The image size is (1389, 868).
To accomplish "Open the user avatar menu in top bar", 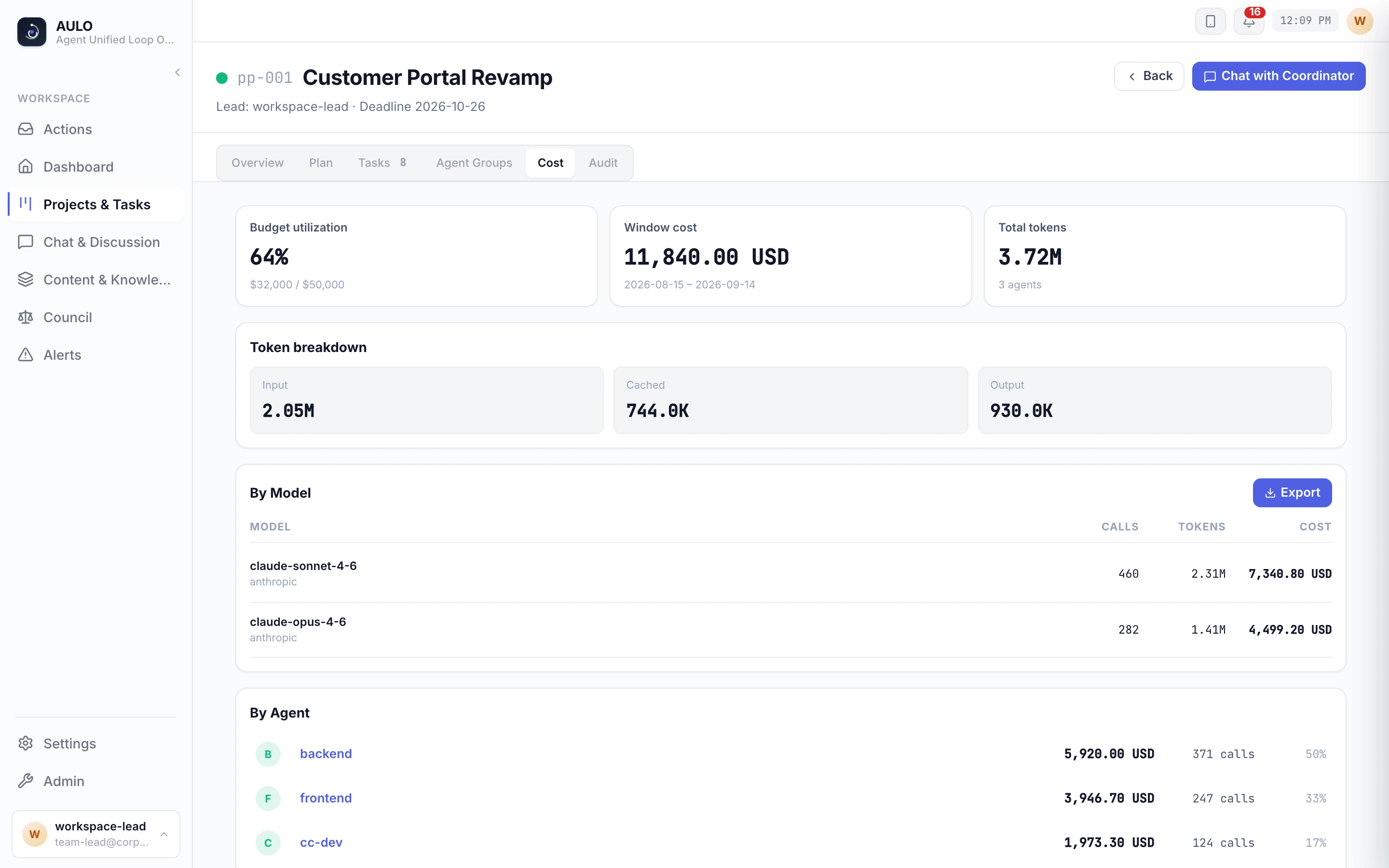I will click(x=1359, y=21).
